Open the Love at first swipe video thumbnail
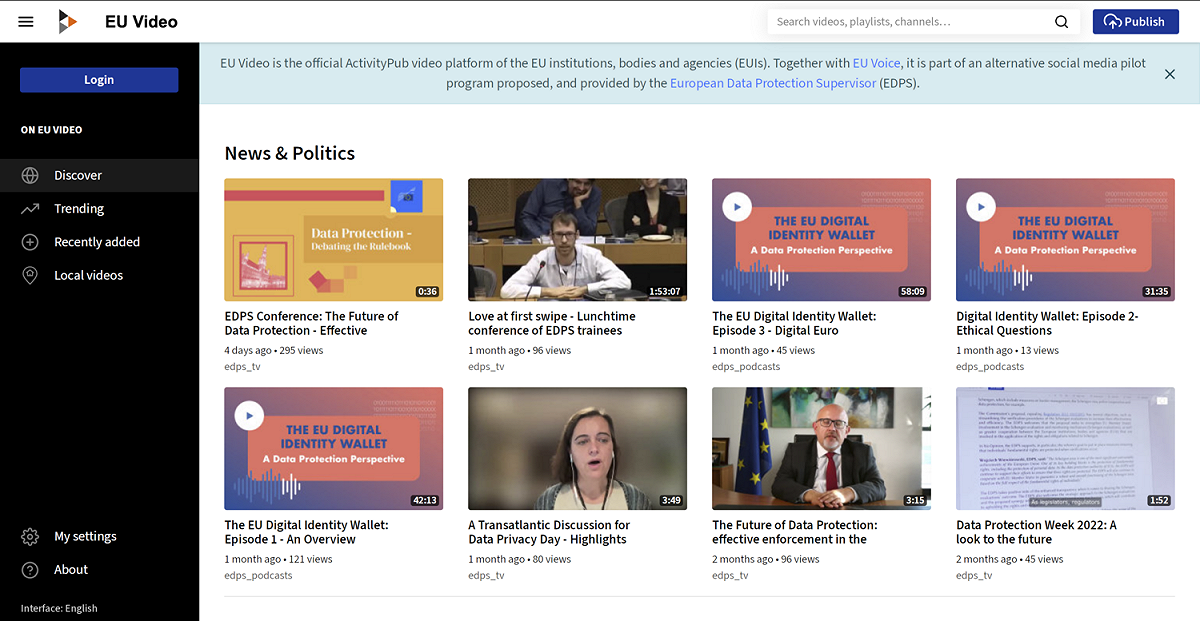 [577, 240]
